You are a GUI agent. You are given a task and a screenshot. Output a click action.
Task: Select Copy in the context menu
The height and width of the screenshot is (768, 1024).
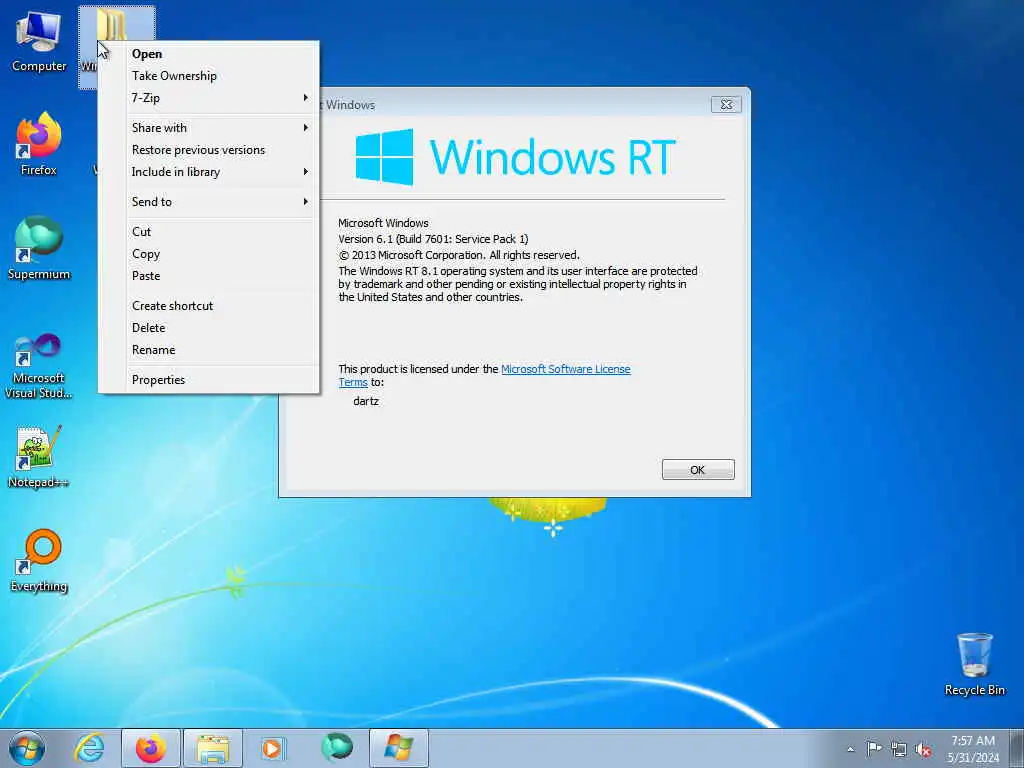(x=209, y=254)
